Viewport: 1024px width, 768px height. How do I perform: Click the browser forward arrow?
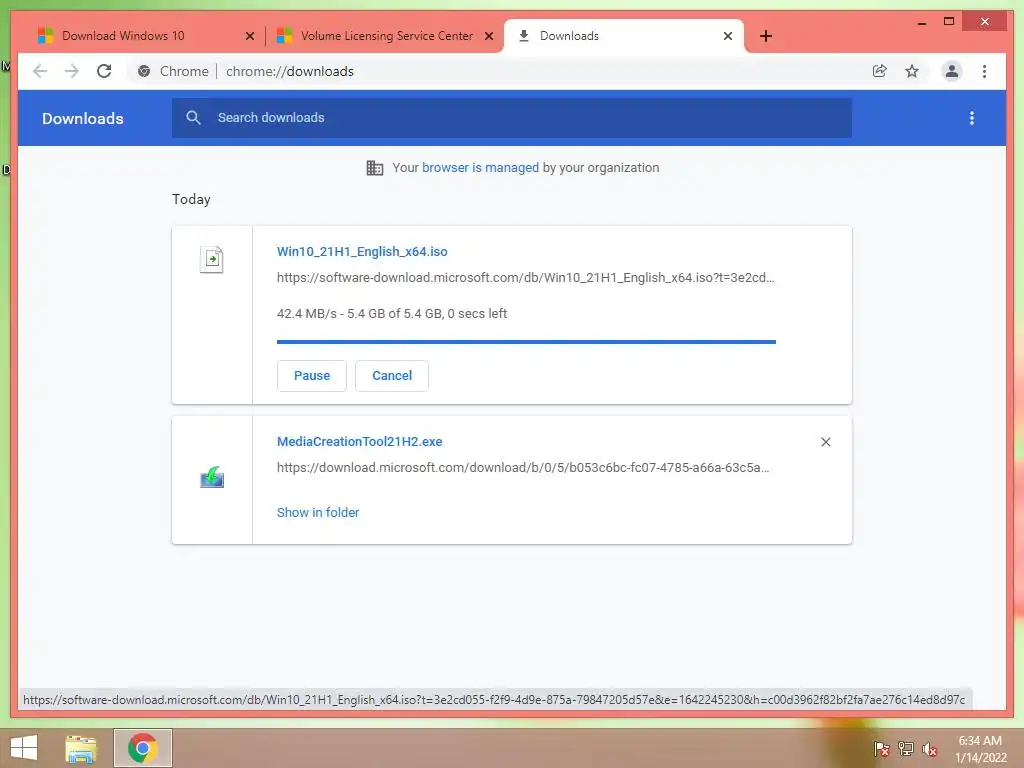[72, 71]
